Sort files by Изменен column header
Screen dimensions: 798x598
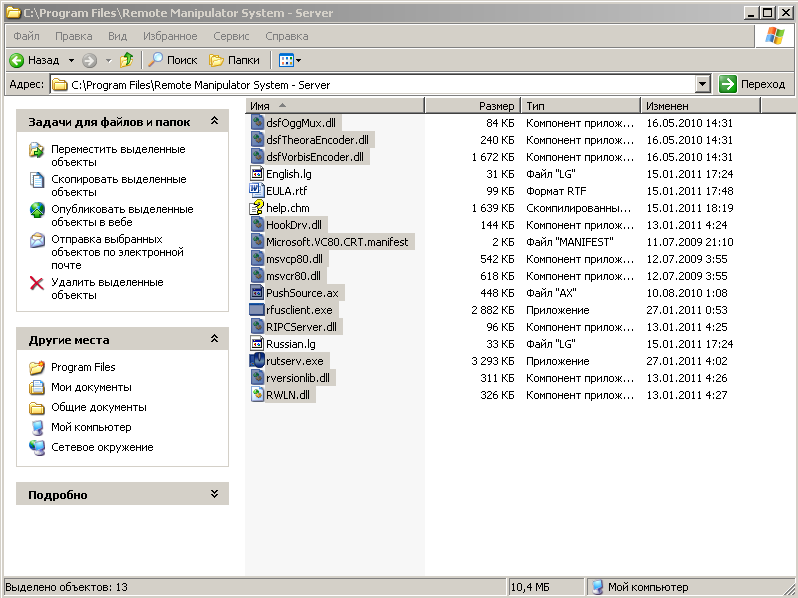click(x=700, y=106)
